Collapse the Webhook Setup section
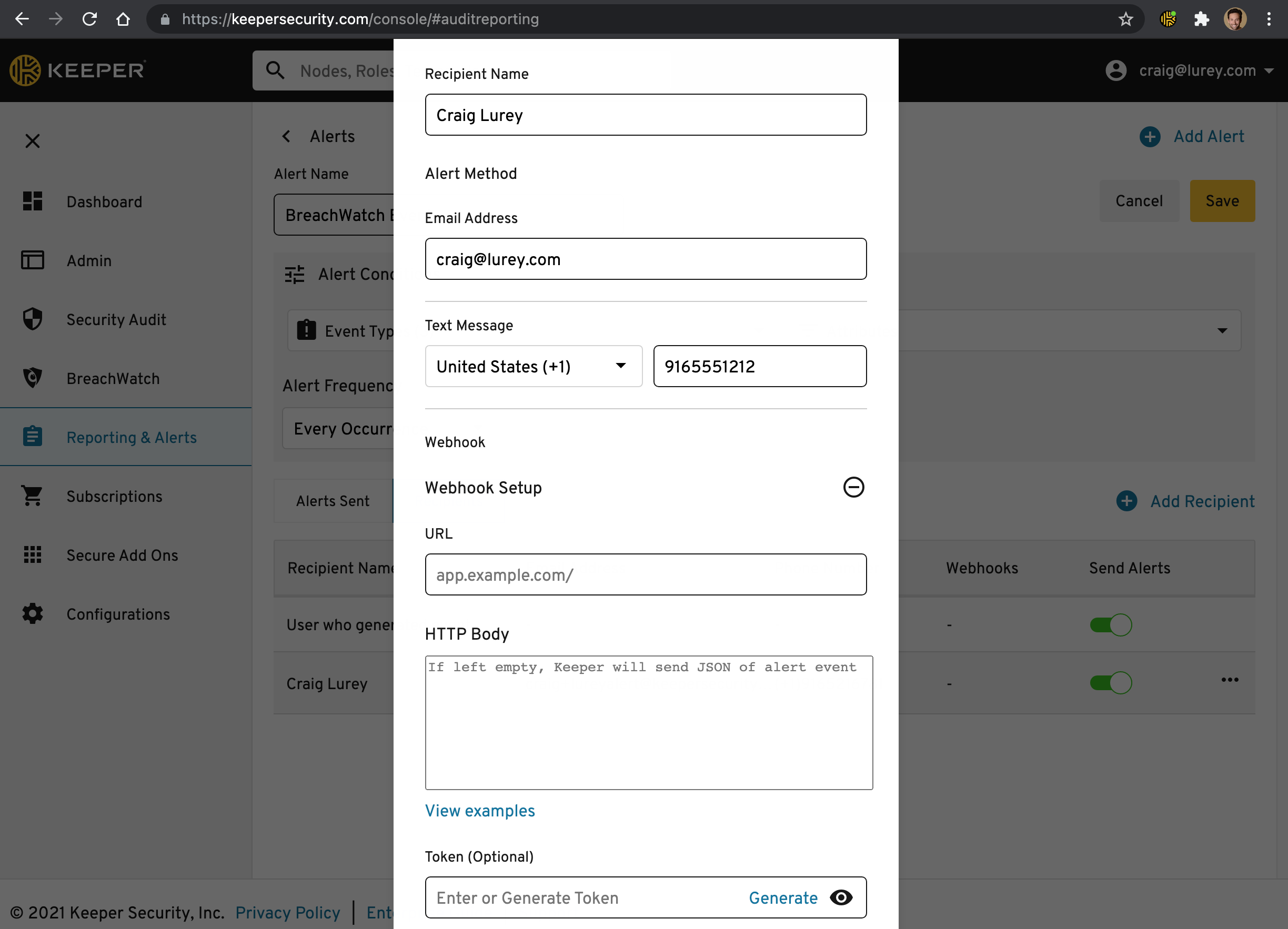Viewport: 1288px width, 929px height. pyautogui.click(x=853, y=487)
